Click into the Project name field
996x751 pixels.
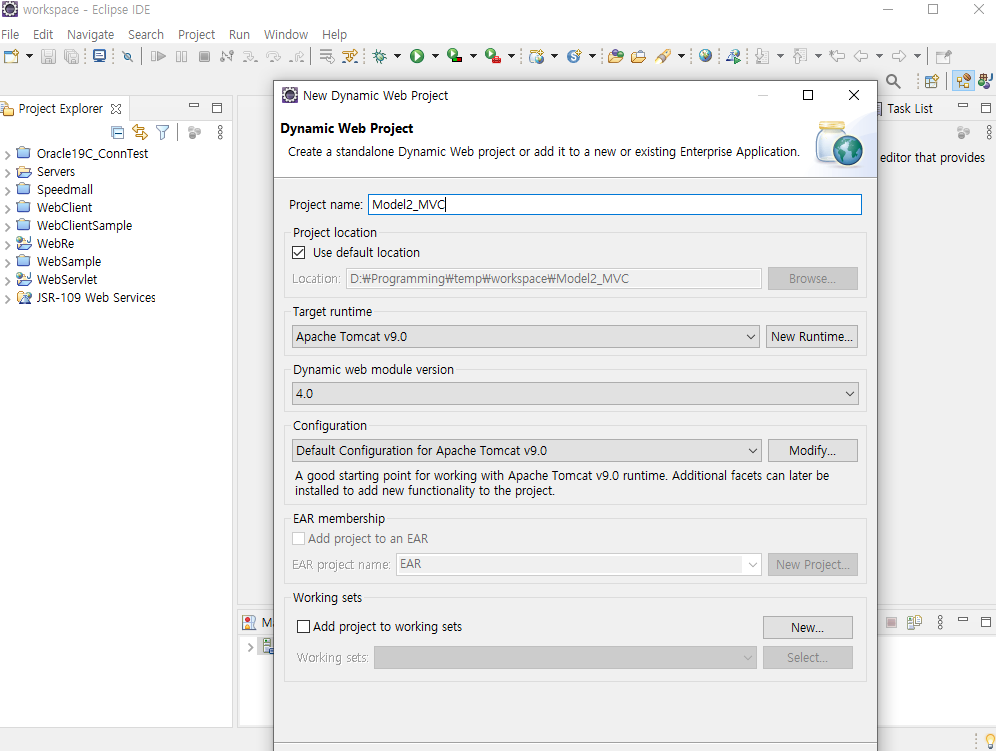tap(614, 205)
